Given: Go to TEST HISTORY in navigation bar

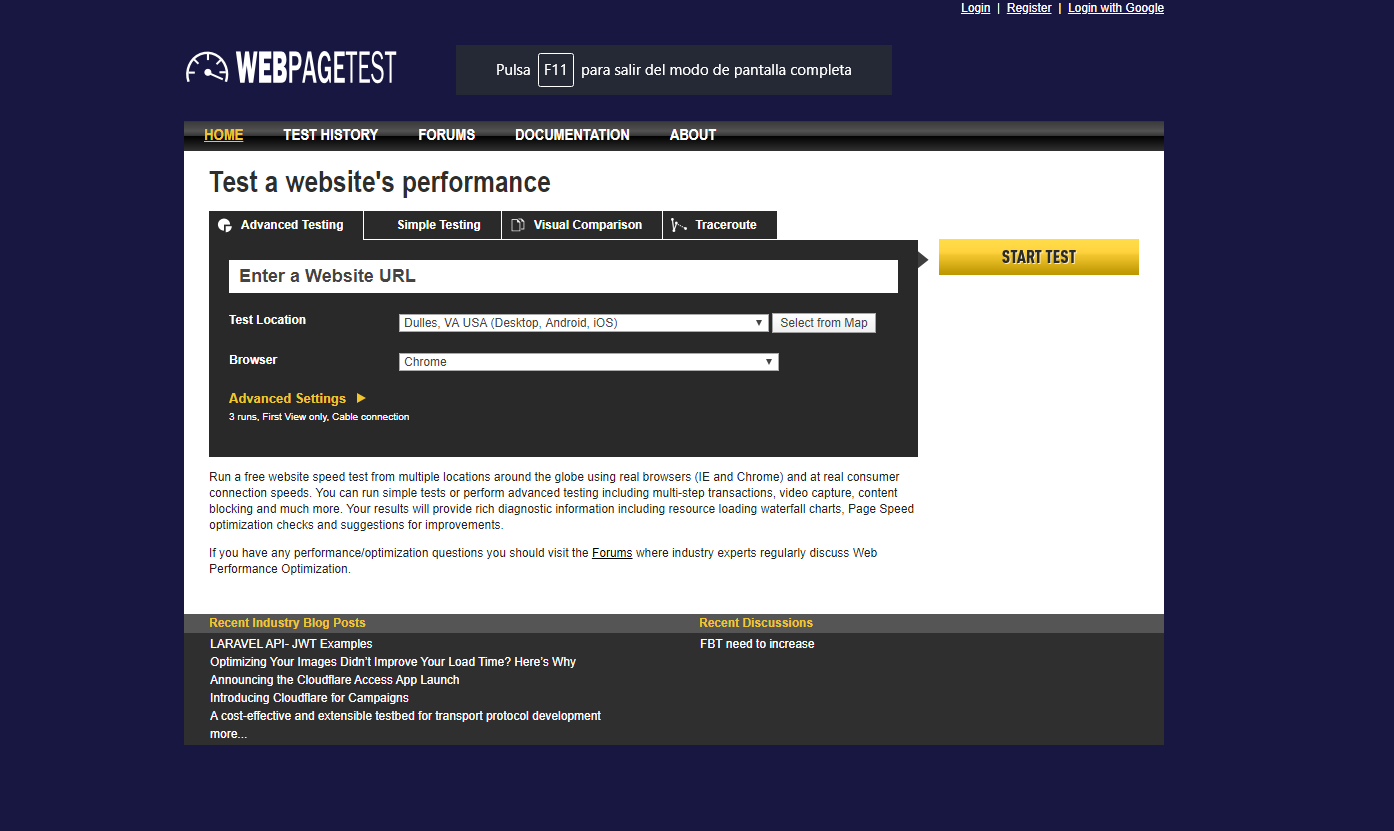Looking at the screenshot, I should [331, 135].
